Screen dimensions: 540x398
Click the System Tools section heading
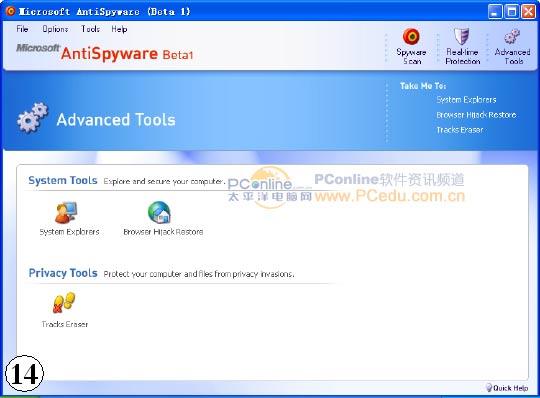pos(63,180)
